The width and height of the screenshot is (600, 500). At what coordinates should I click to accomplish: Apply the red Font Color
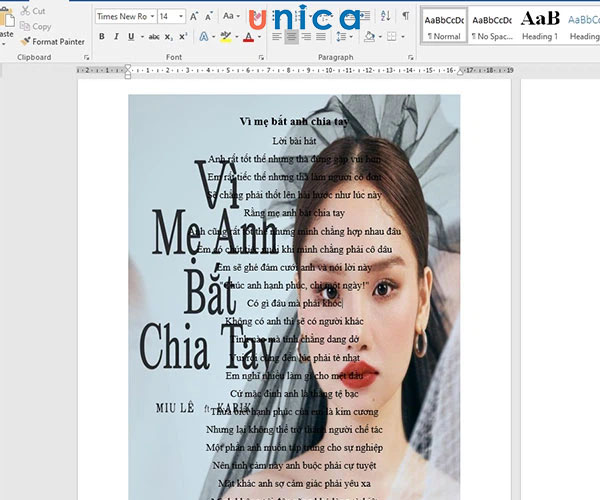pos(249,37)
